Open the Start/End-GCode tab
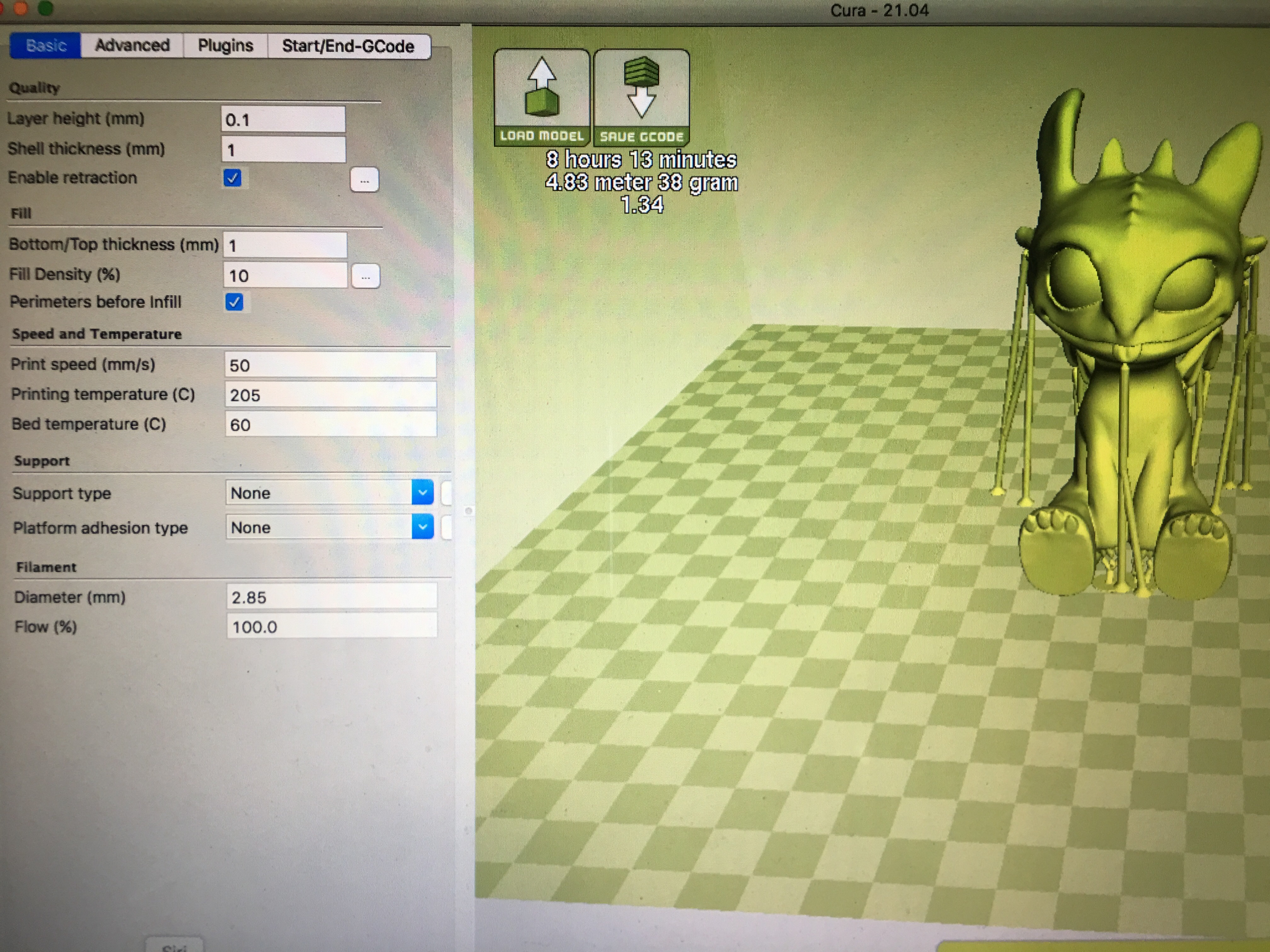The height and width of the screenshot is (952, 1270). (x=348, y=46)
